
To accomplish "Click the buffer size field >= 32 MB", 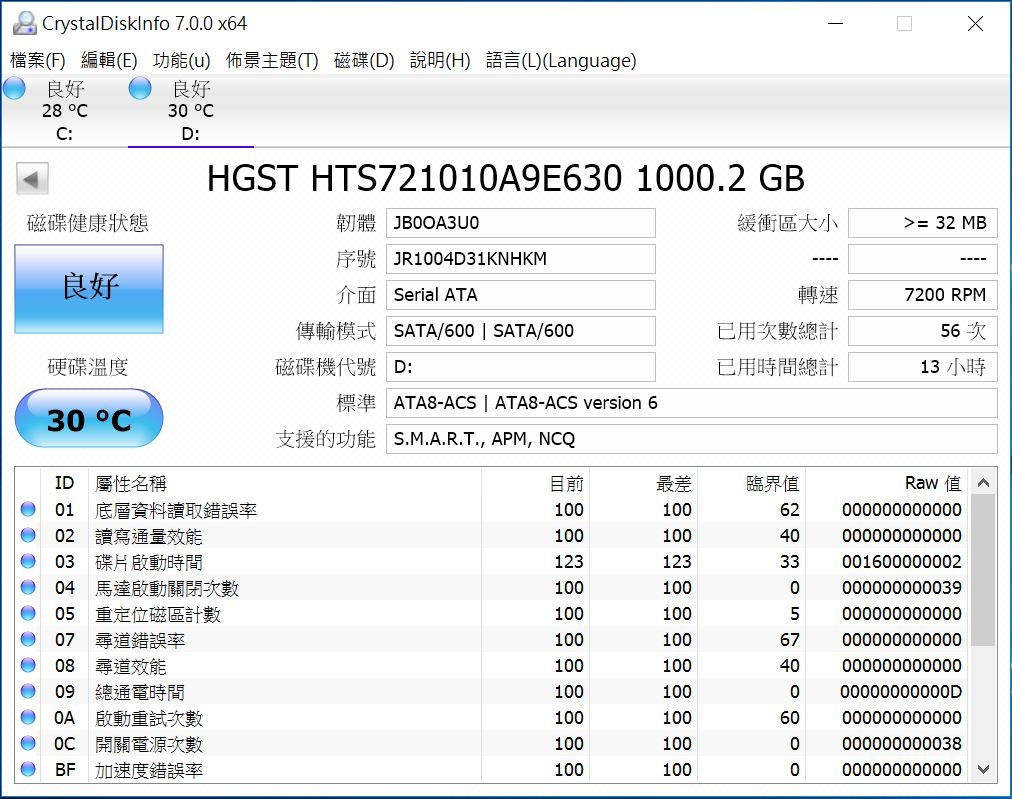I will coord(923,223).
